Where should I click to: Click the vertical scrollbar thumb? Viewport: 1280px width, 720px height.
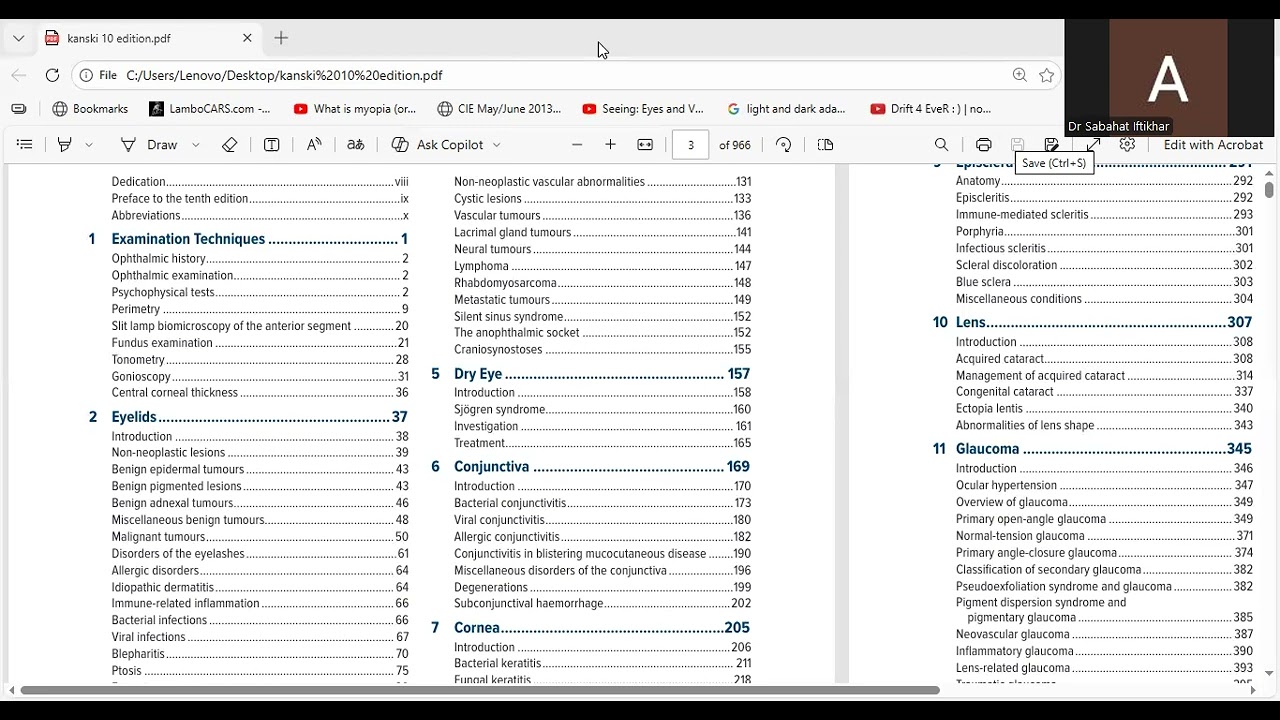click(1269, 189)
